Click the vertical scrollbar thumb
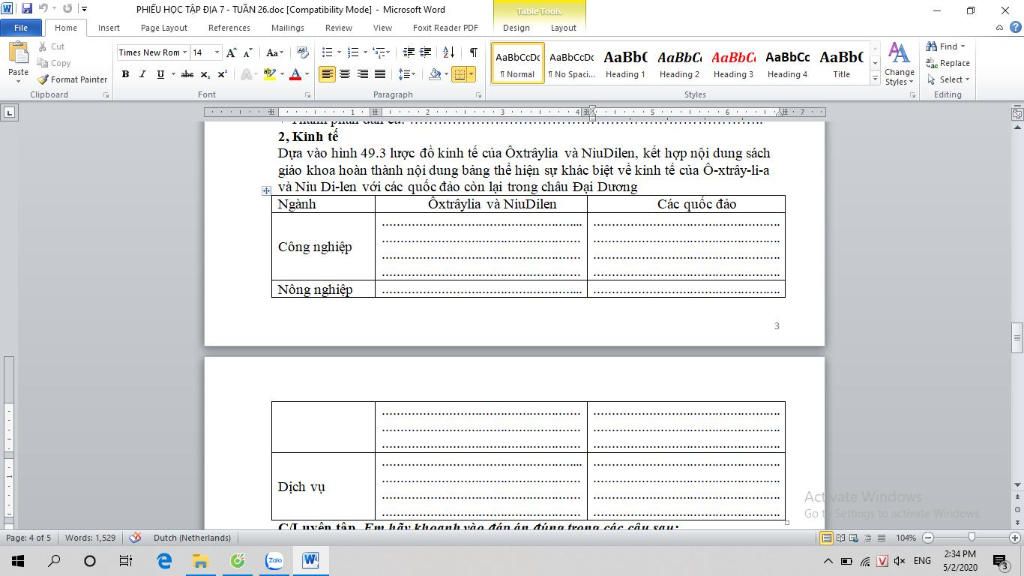Screen dimensions: 1024x576 (x=1017, y=338)
